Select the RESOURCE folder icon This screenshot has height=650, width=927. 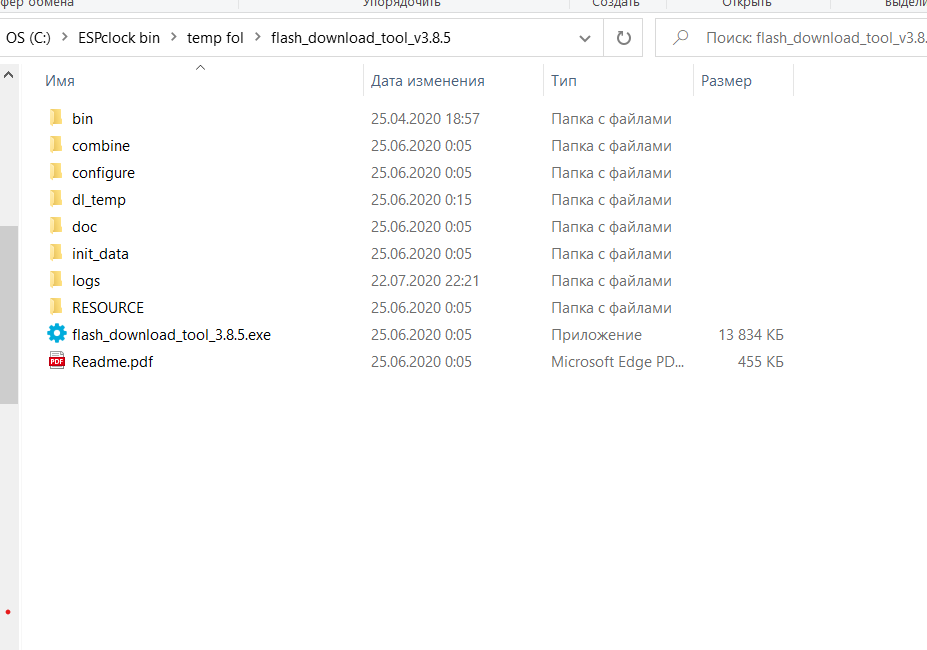[x=56, y=307]
